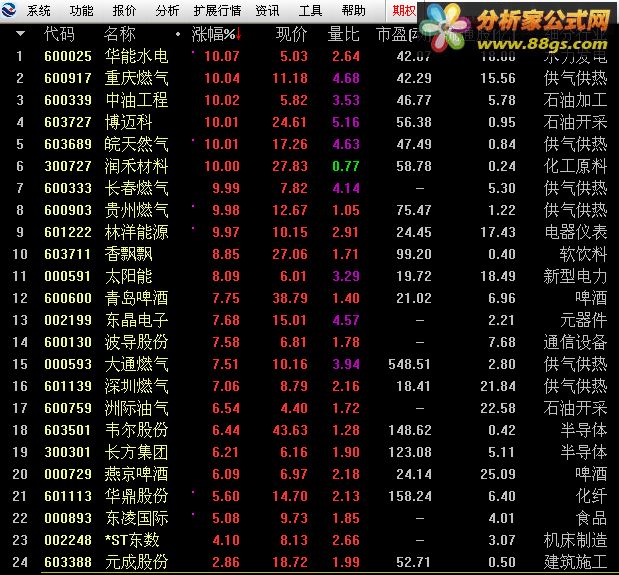Select stock row 润禾材料
The height and width of the screenshot is (575, 619).
[x=310, y=166]
